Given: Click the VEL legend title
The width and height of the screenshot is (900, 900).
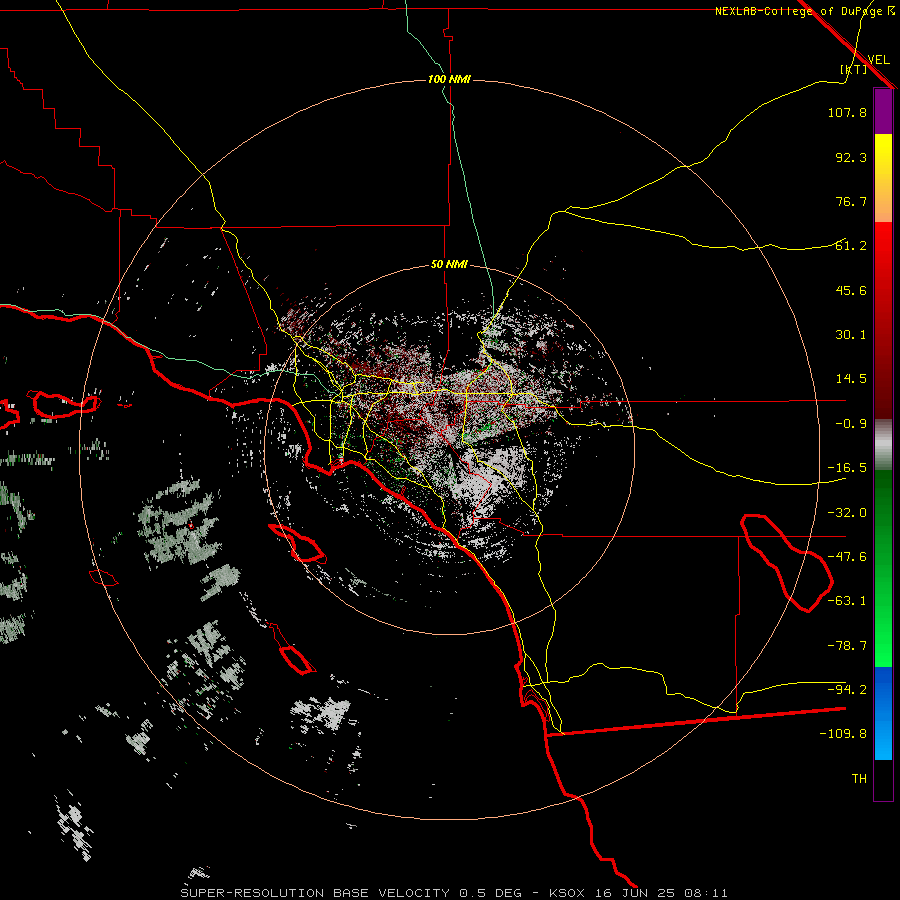Looking at the screenshot, I should 878,59.
